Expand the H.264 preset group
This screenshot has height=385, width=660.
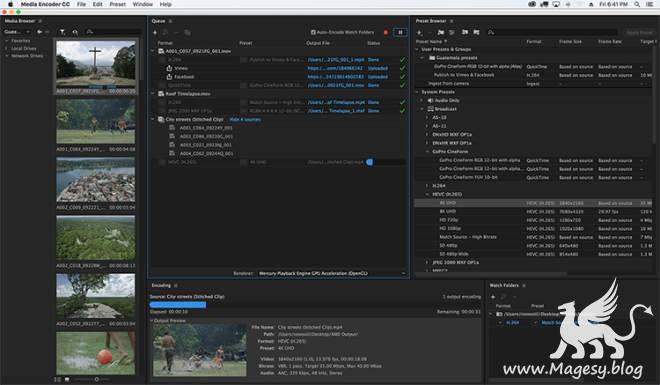click(428, 186)
